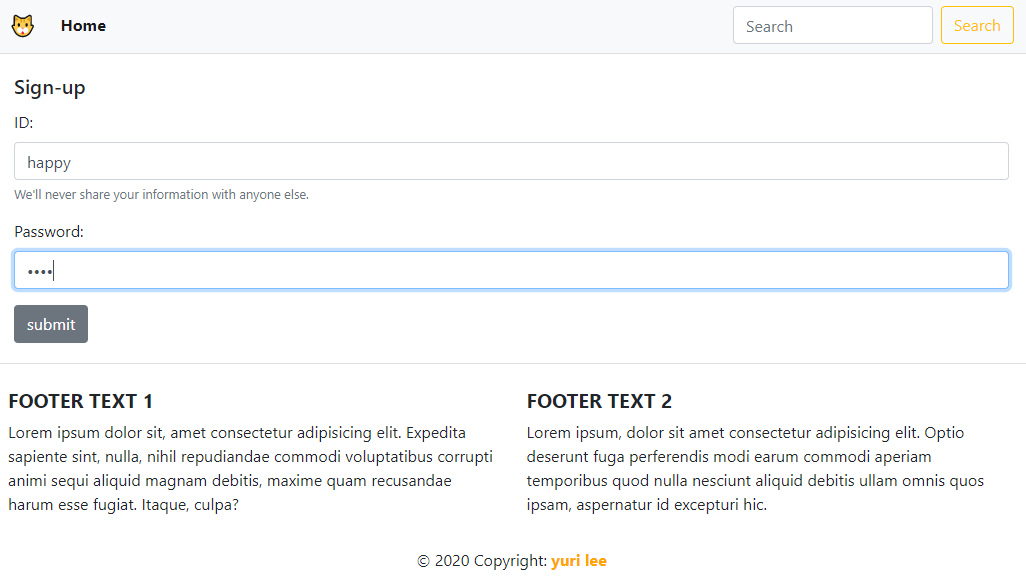The image size is (1026, 578).
Task: Select the Home navigation link
Action: [83, 25]
